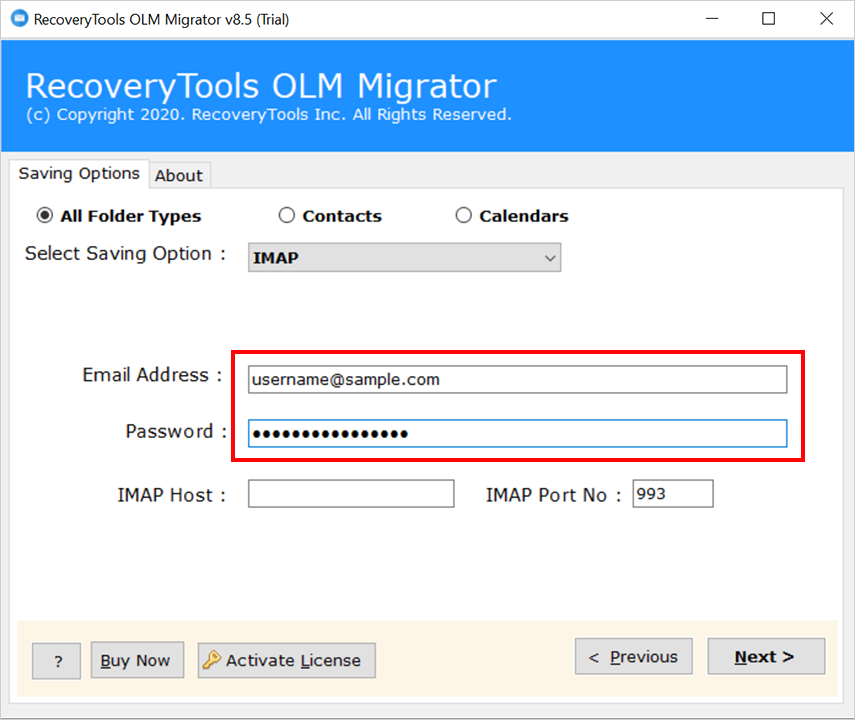This screenshot has height=720, width=855.
Task: Proceed with the Next button
Action: pos(766,657)
